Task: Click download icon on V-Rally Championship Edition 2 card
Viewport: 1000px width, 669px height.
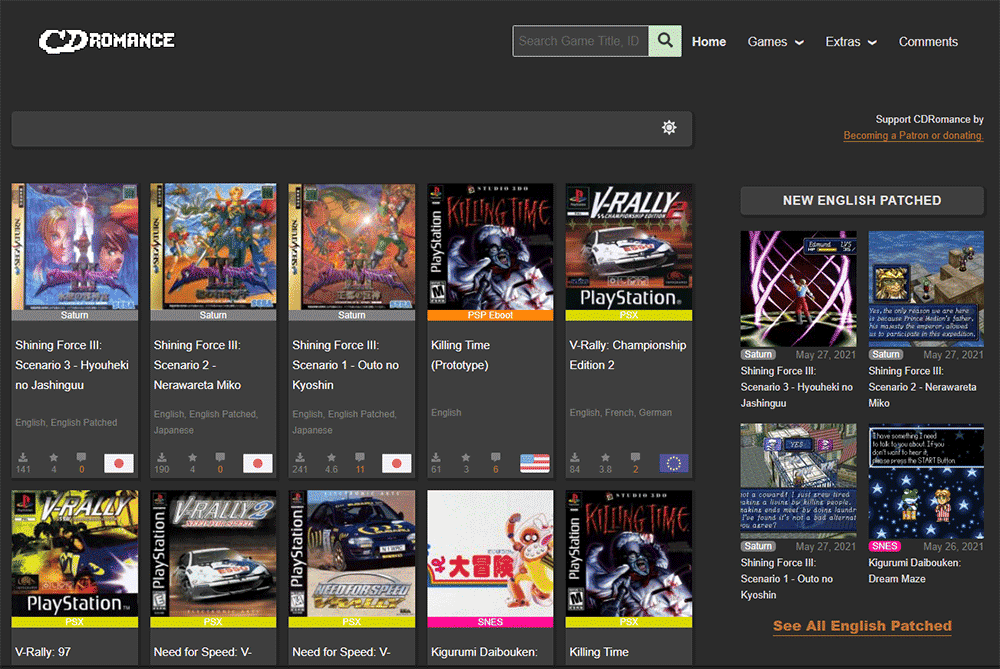Action: pyautogui.click(x=575, y=457)
